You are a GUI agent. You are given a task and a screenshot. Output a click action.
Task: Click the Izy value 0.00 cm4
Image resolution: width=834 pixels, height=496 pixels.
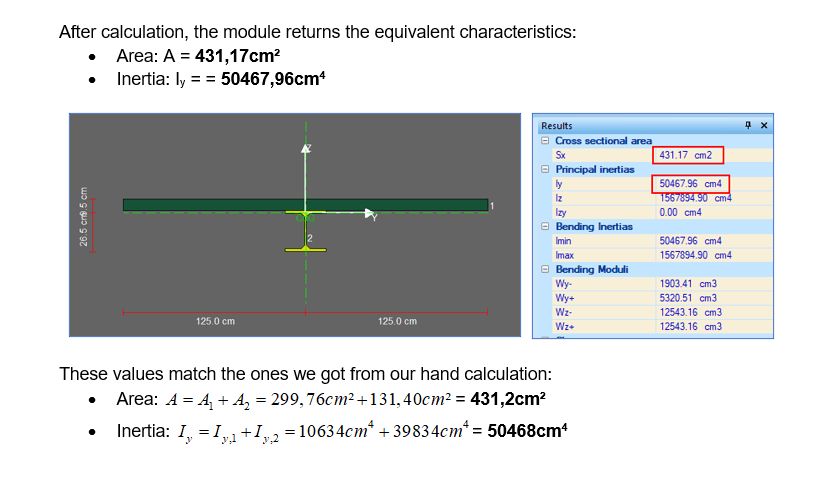tap(680, 212)
